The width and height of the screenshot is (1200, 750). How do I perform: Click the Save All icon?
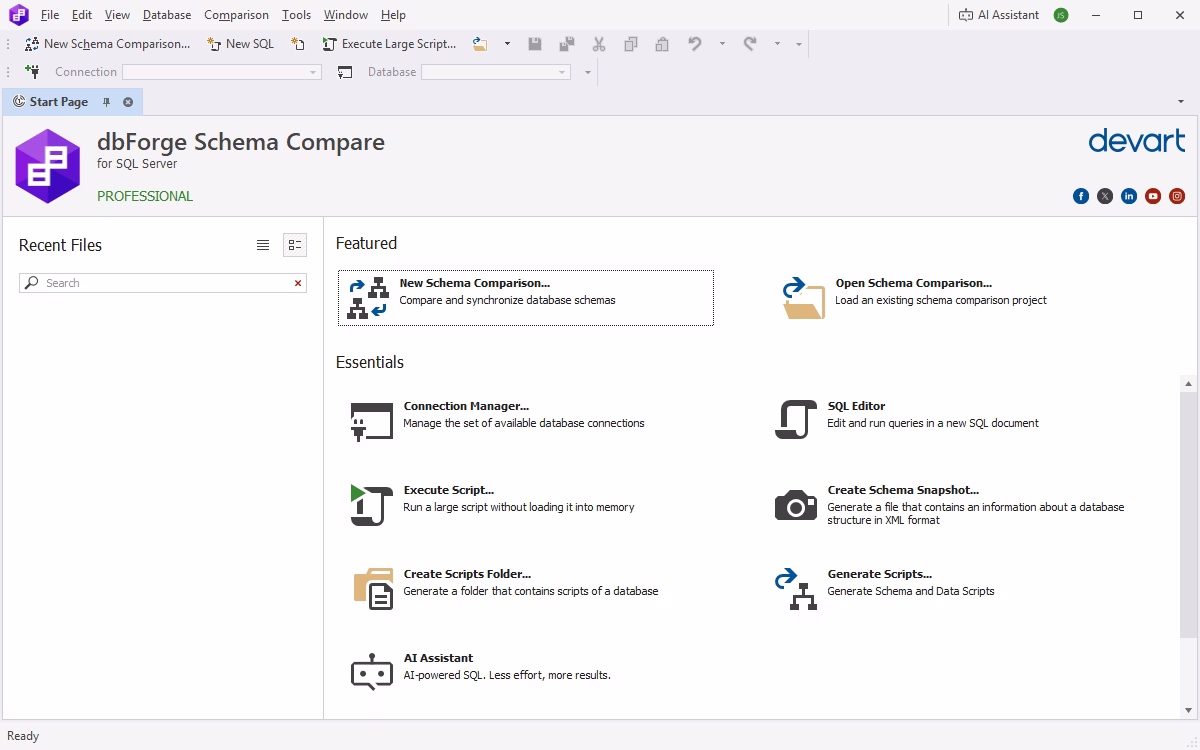[567, 44]
